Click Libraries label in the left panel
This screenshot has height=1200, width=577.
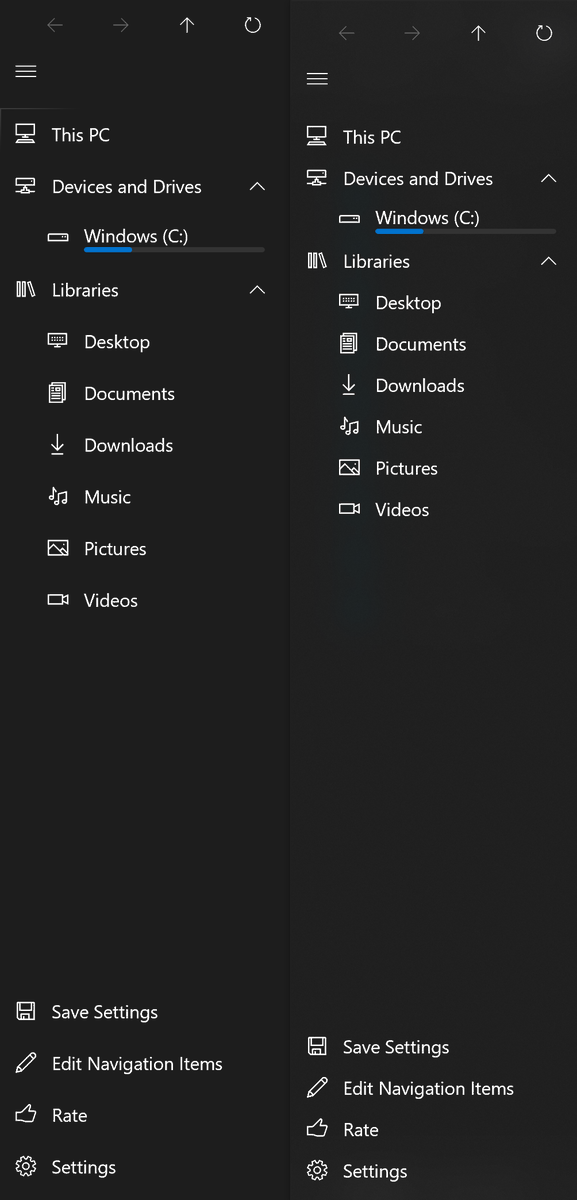pyautogui.click(x=85, y=290)
